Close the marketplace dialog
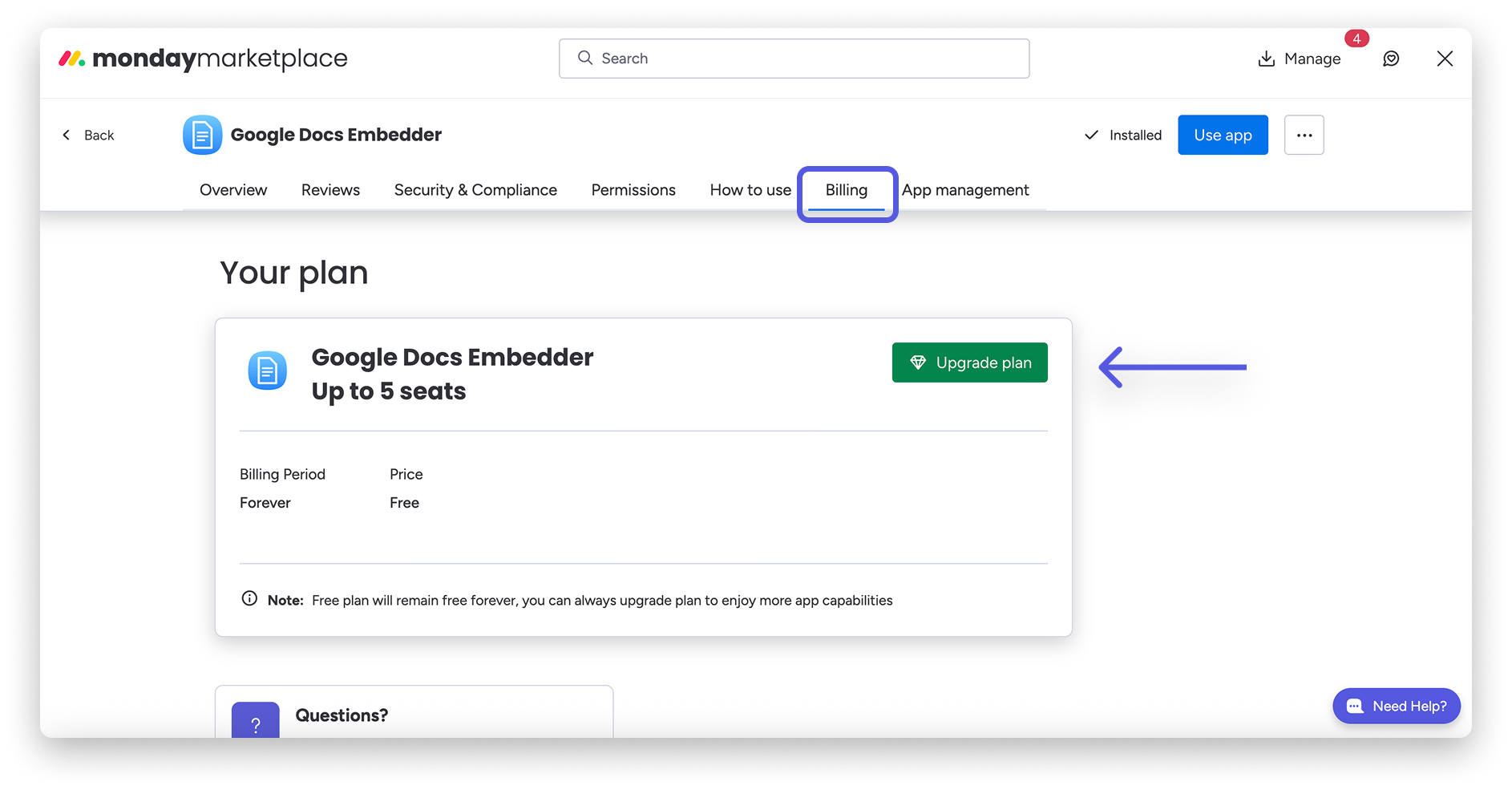1512x790 pixels. 1445,59
